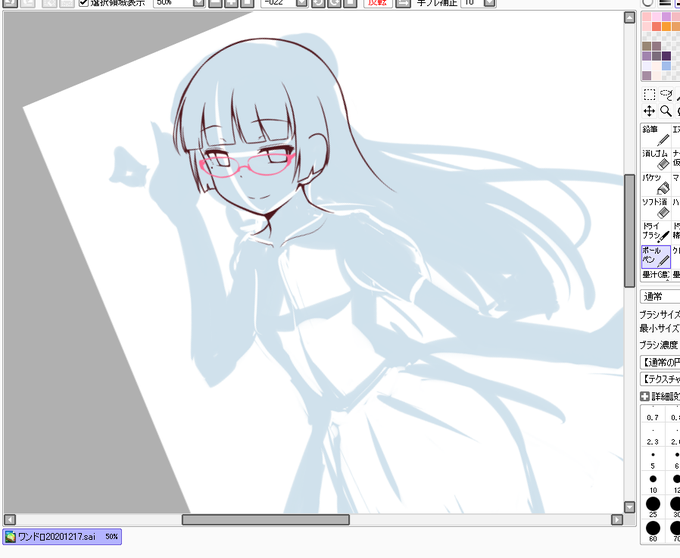Select the move tool with four arrows
Screen dimensions: 680x558
[649, 111]
